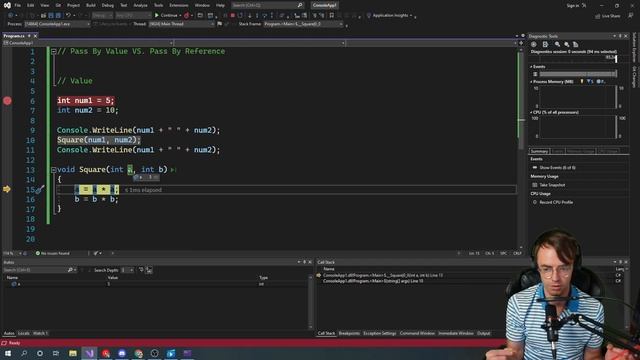Collapse the comment region on line 1

53,51
